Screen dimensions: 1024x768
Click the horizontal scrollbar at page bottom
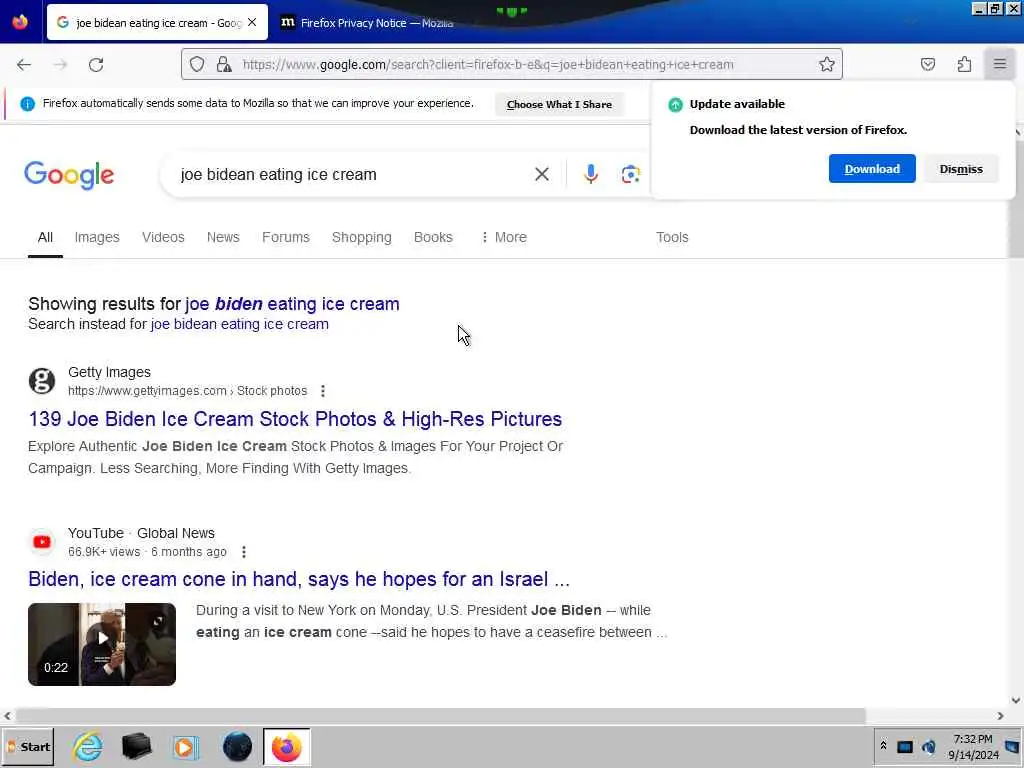(440, 716)
